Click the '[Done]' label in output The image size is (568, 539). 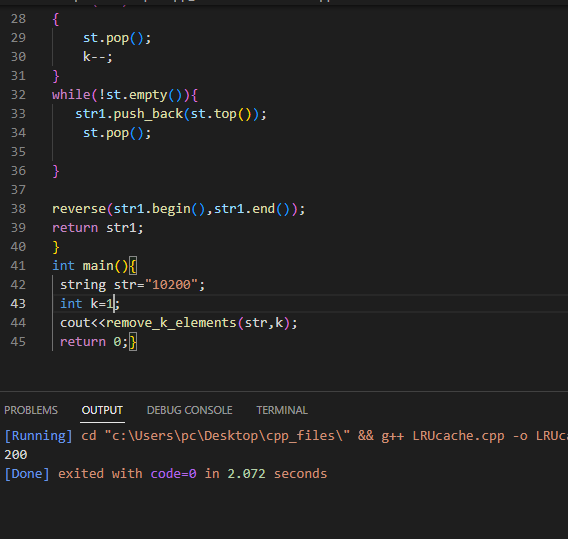click(x=27, y=474)
